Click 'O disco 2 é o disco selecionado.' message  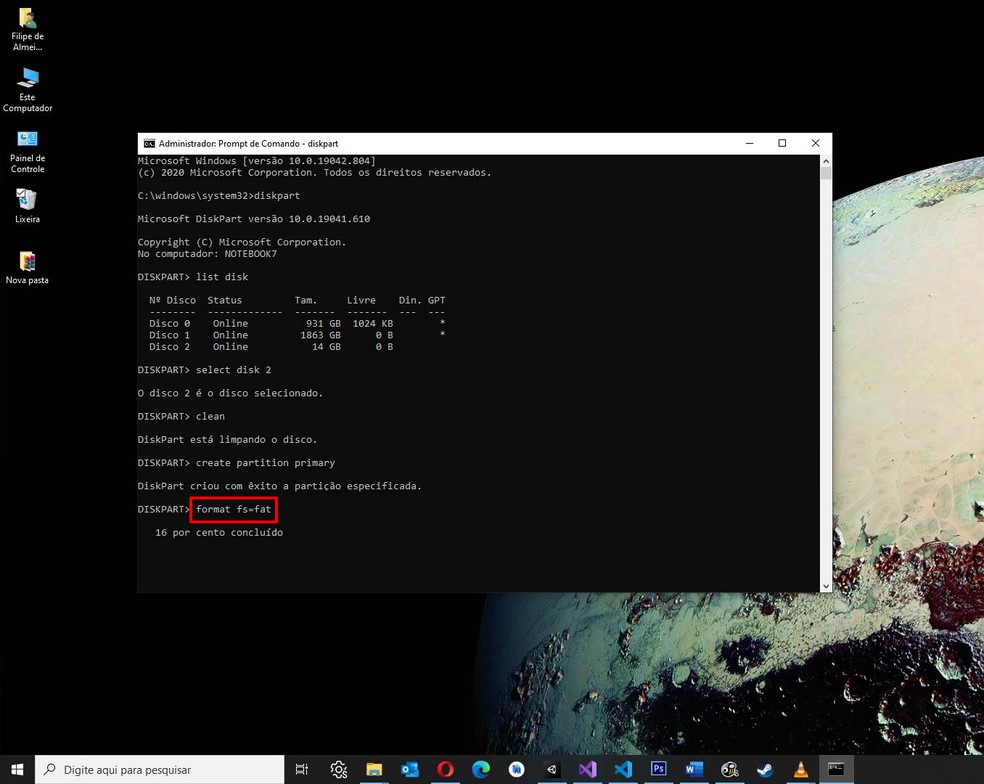click(230, 393)
